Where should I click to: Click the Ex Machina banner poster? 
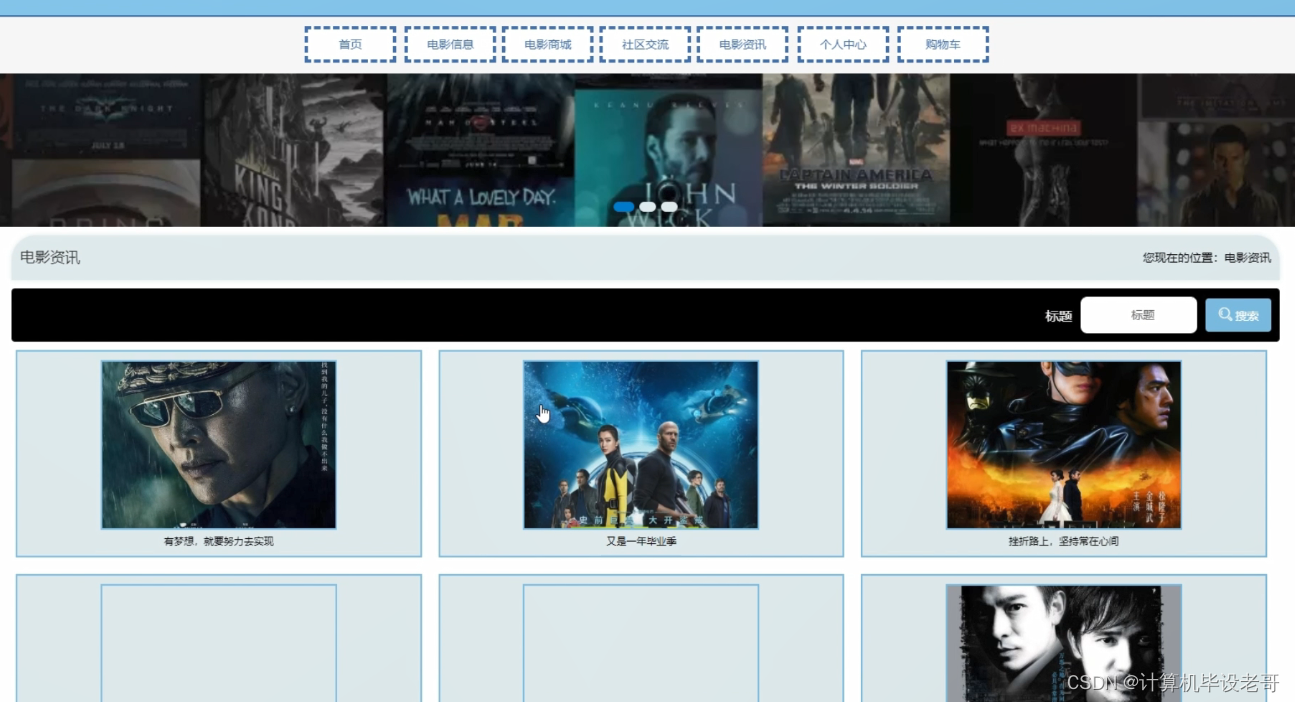pyautogui.click(x=1043, y=150)
